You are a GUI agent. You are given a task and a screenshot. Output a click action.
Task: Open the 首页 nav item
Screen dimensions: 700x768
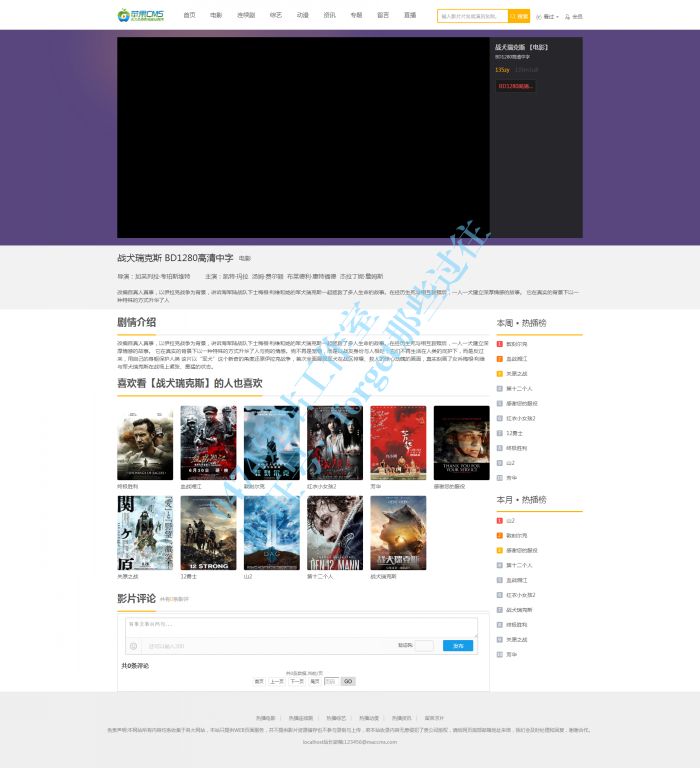click(x=190, y=15)
